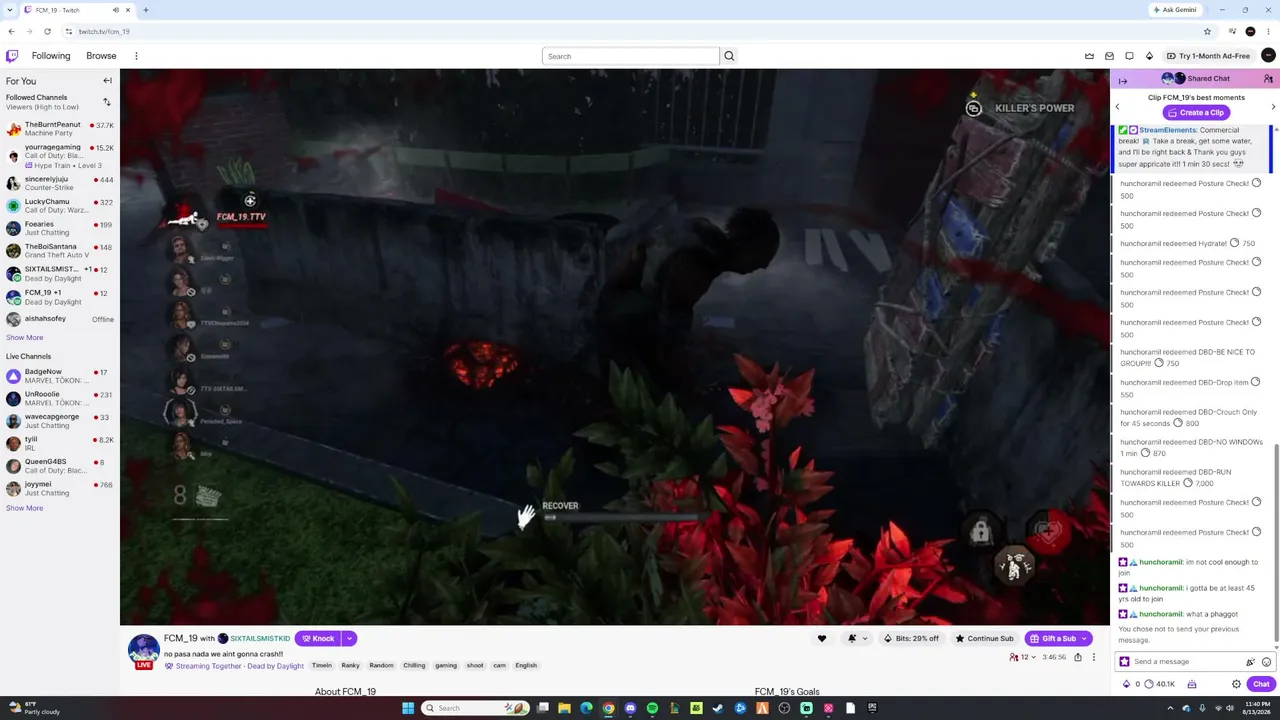The image size is (1280, 720).
Task: Open Get Bits diamond icon in top bar
Action: pyautogui.click(x=1149, y=56)
